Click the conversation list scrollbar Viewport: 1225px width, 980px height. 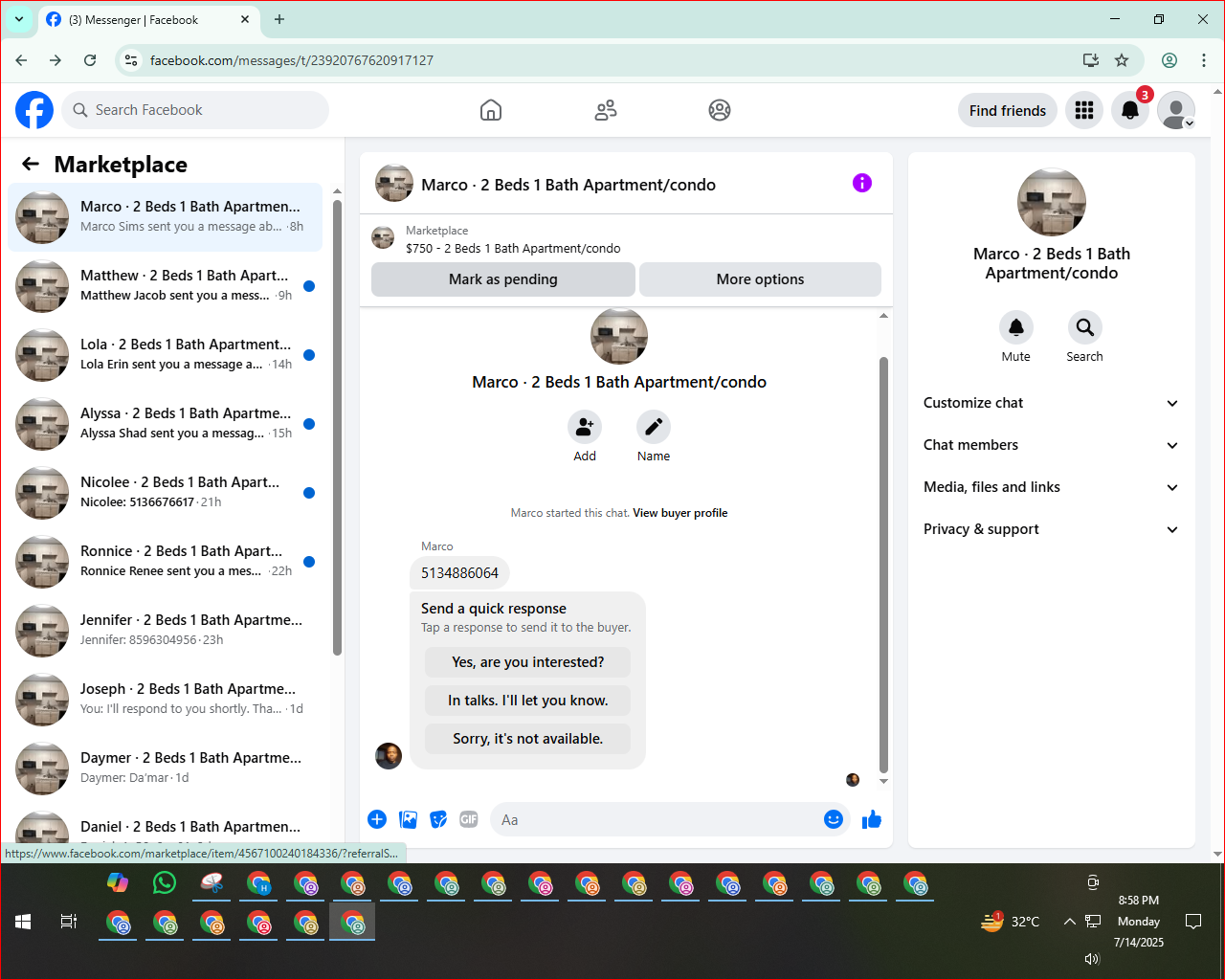[x=337, y=428]
